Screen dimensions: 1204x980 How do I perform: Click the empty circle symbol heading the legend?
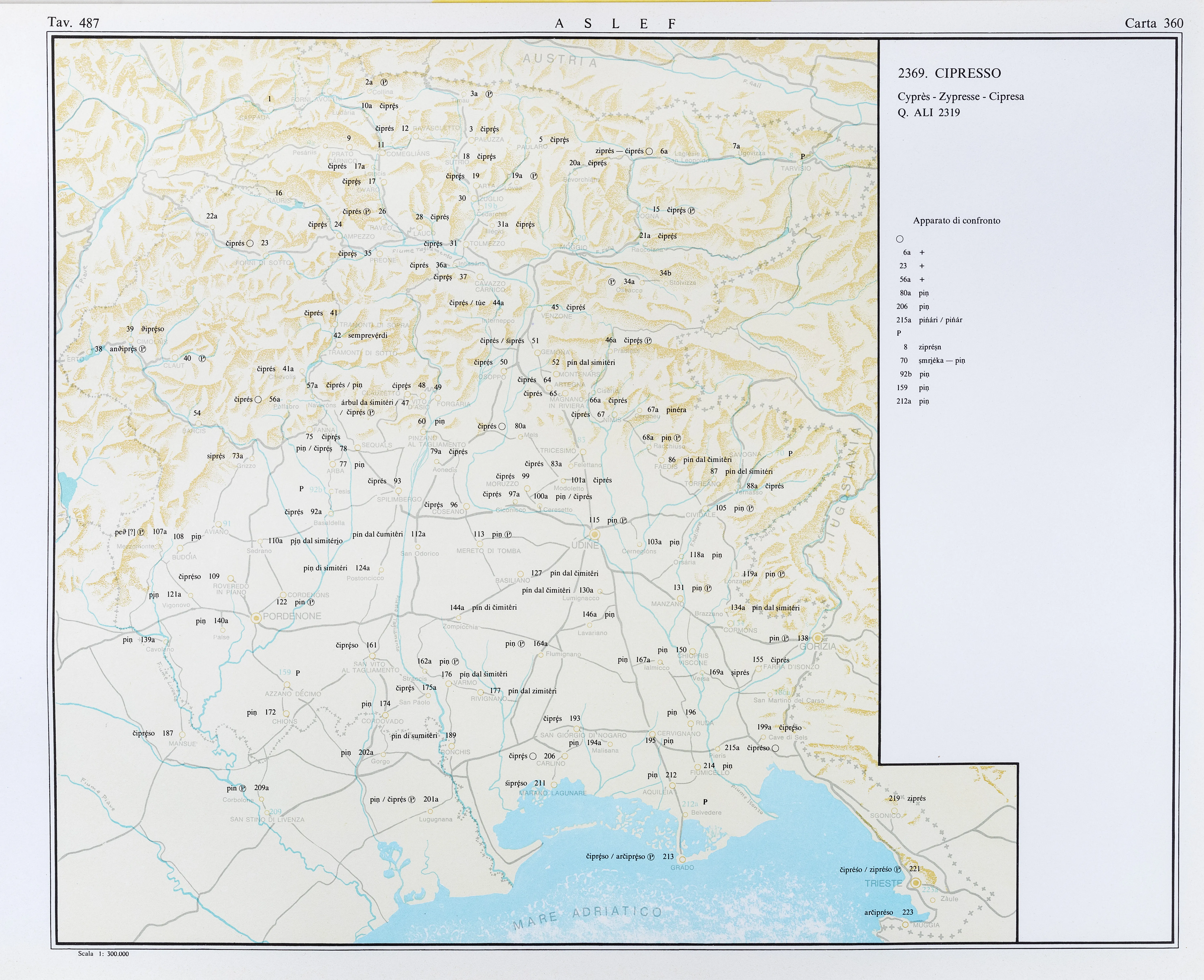click(900, 239)
